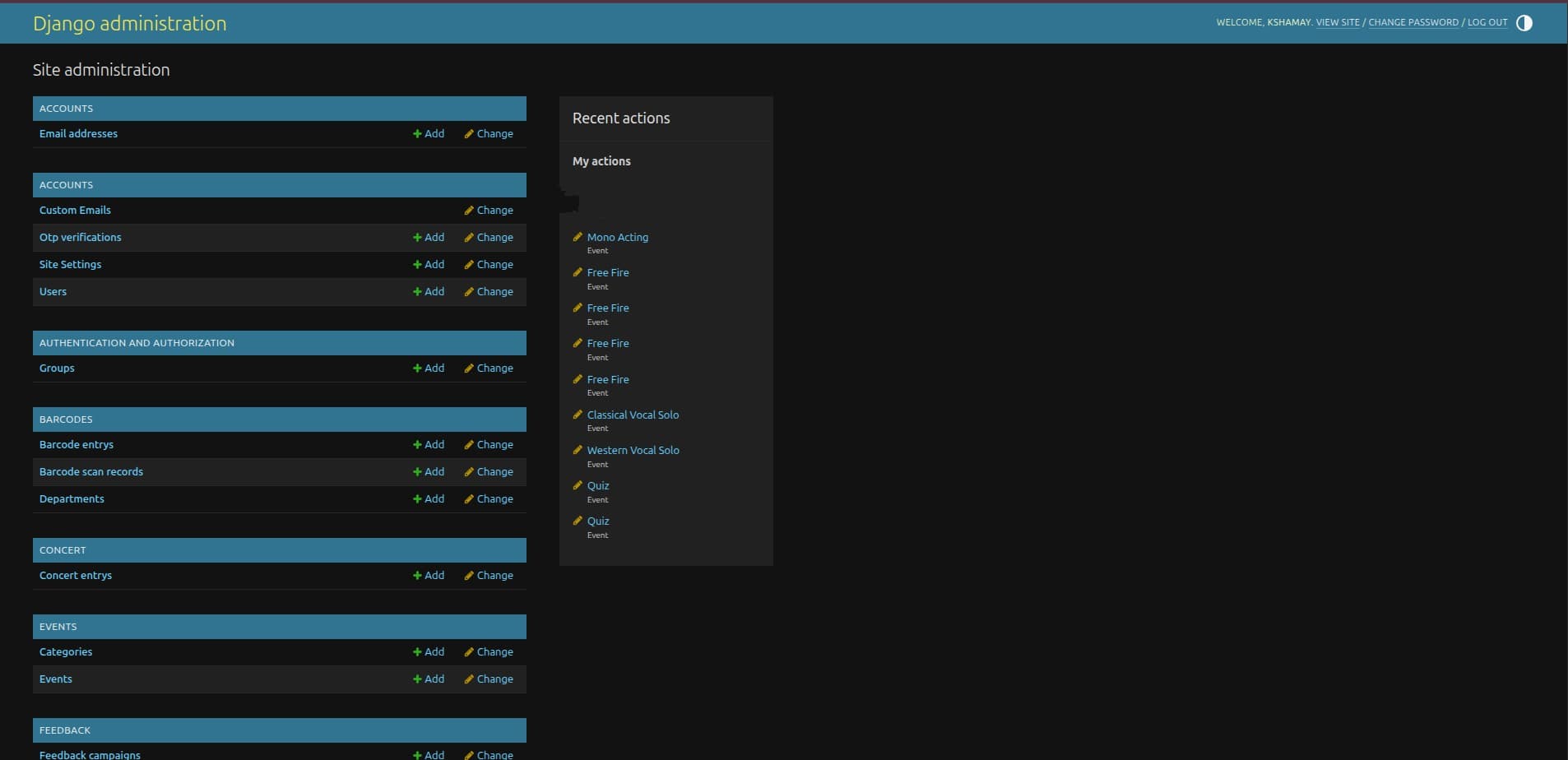Click the plus icon to add Email addresses
1568x760 pixels.
pyautogui.click(x=418, y=134)
